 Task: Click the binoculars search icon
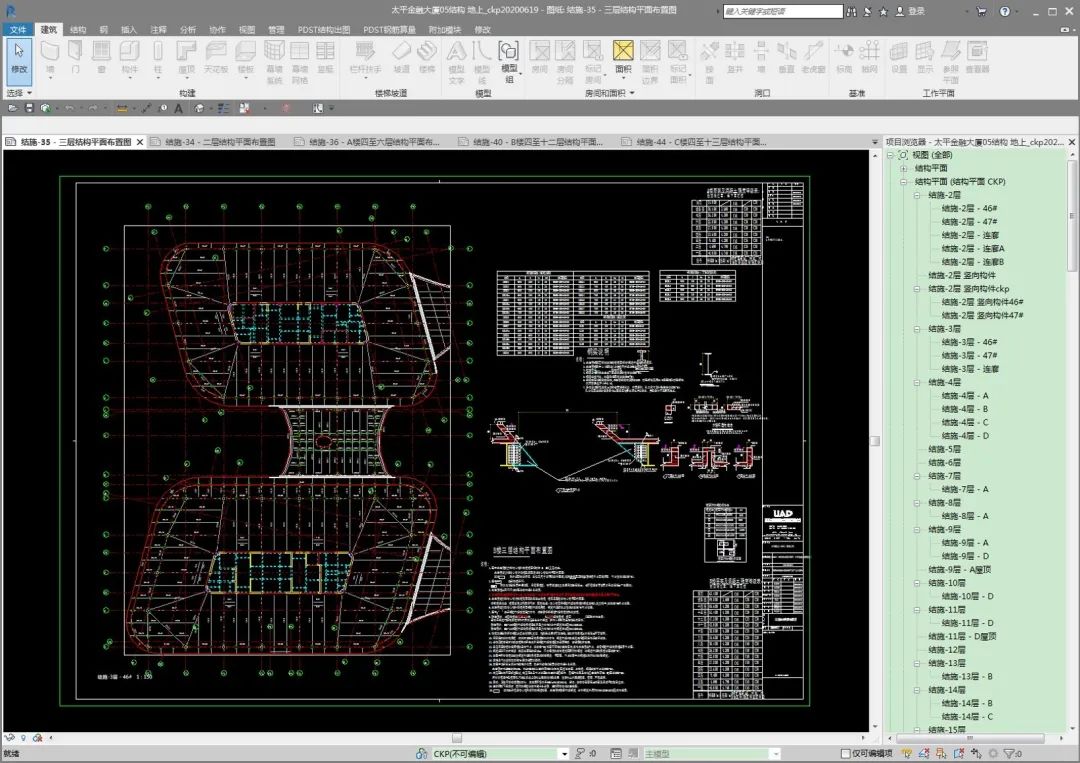(853, 12)
